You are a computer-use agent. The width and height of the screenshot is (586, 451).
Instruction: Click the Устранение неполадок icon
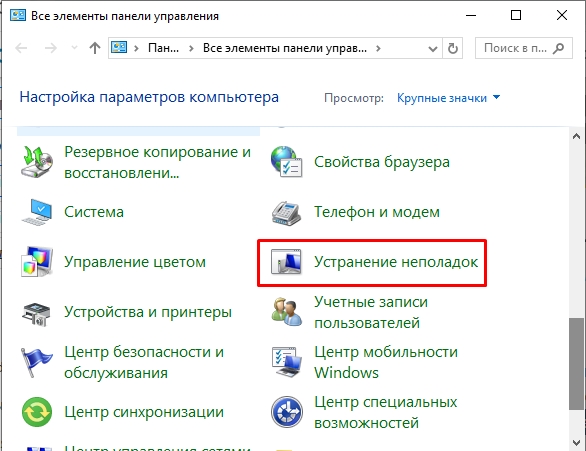click(x=286, y=262)
